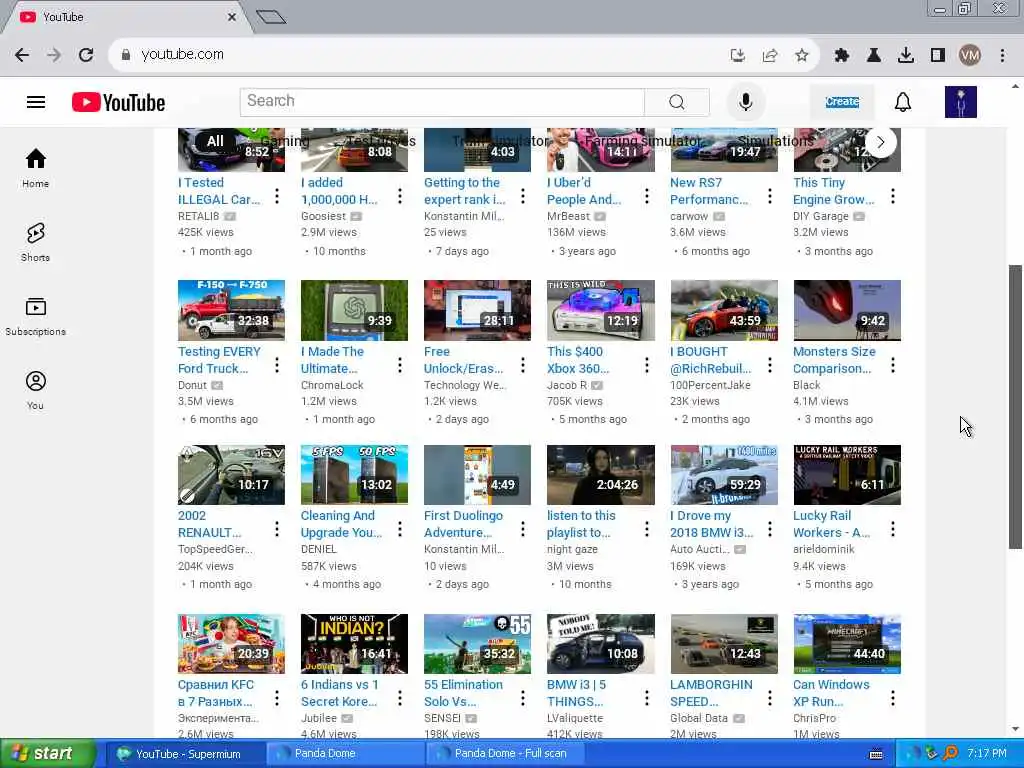This screenshot has height=768, width=1024.
Task: Click the taskbar on-screen keyboard icon
Action: point(876,754)
